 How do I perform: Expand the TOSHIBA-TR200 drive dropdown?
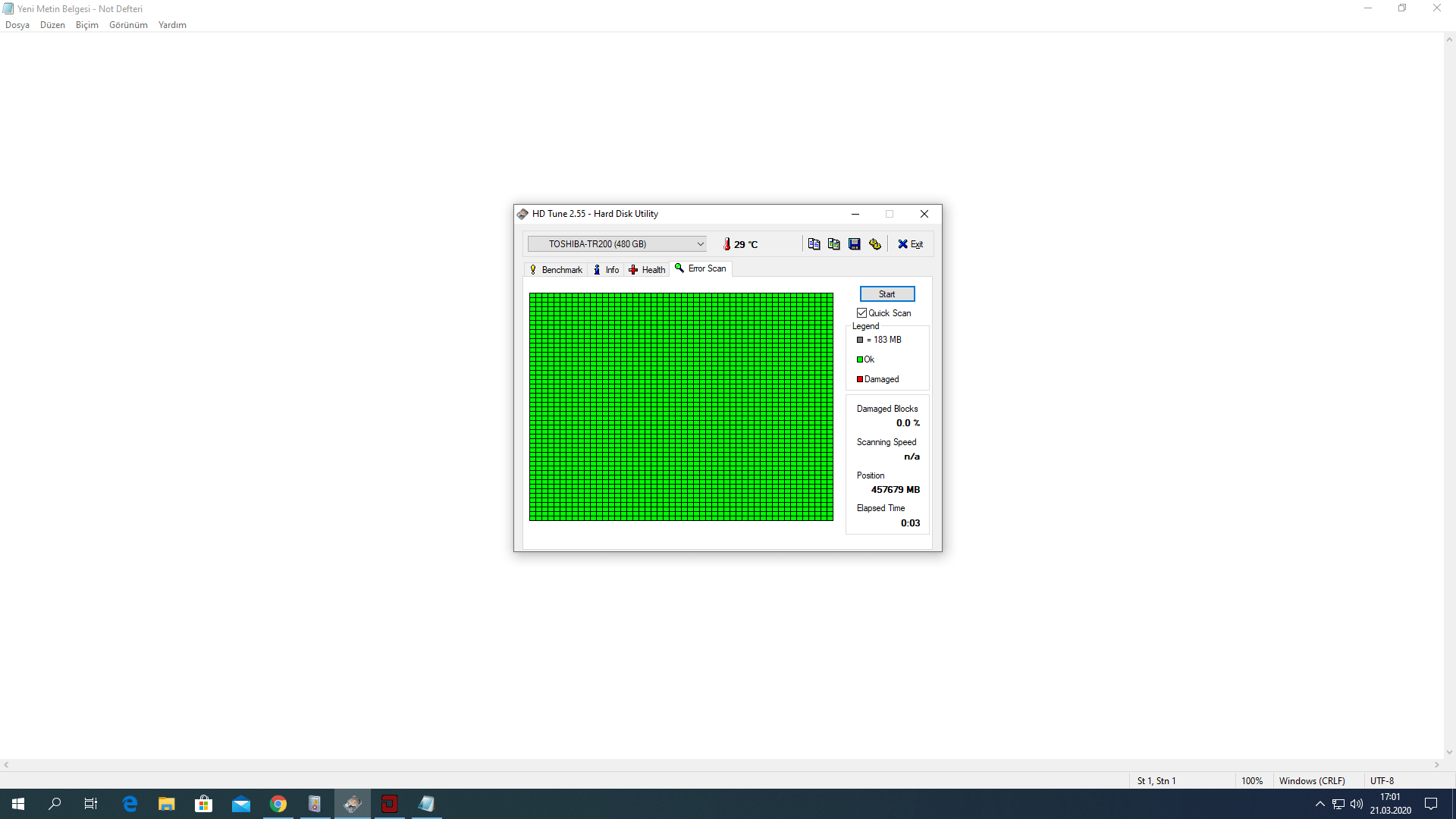tap(700, 244)
